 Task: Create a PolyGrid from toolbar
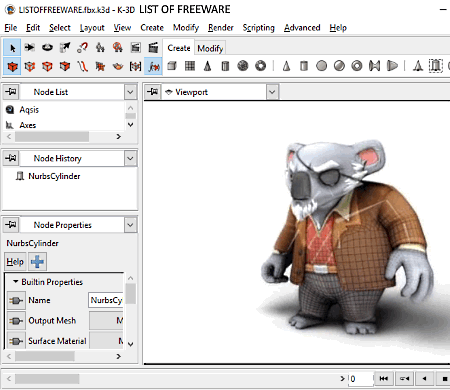[x=190, y=66]
